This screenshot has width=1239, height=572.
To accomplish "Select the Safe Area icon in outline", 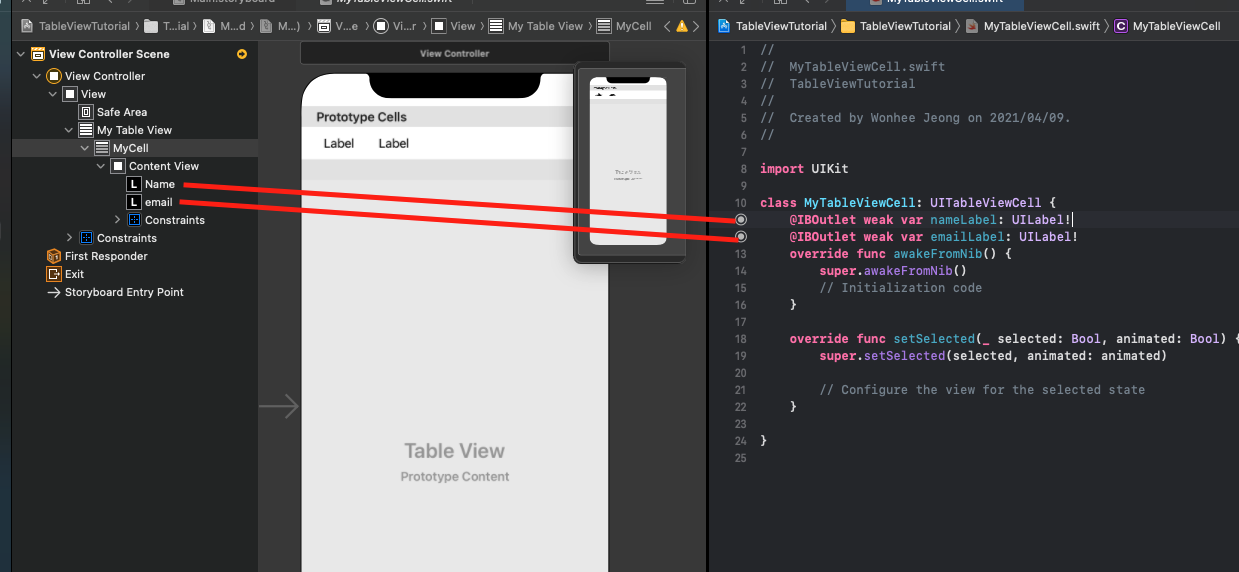I will [x=86, y=112].
